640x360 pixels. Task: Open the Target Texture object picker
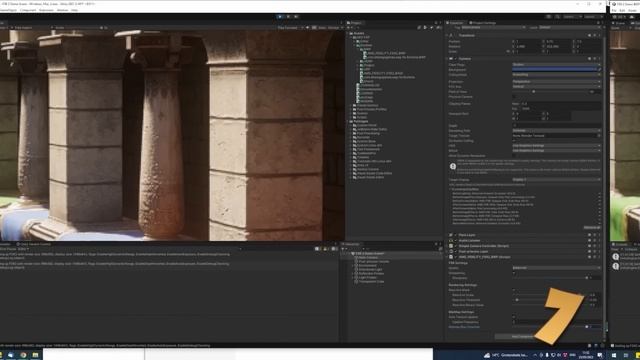(x=599, y=135)
